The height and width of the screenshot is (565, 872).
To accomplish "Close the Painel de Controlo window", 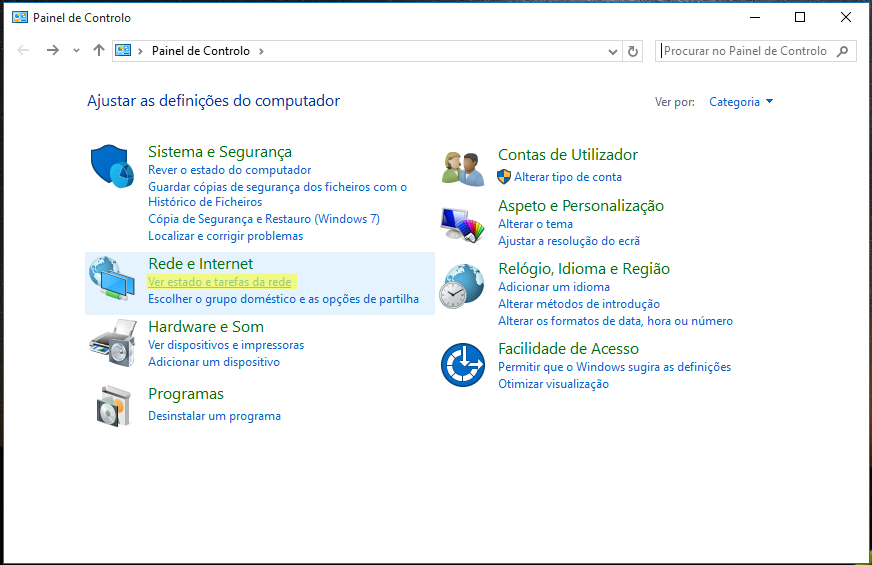I will 846,17.
